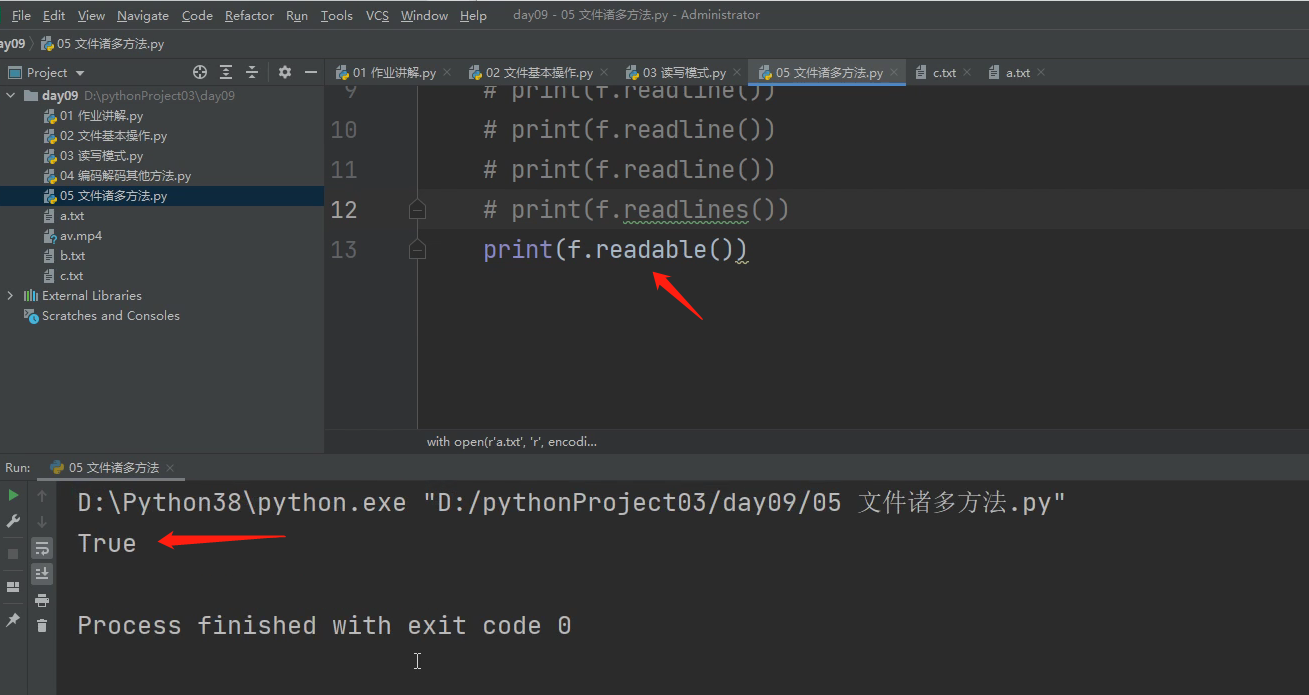The height and width of the screenshot is (695, 1309).
Task: Click the up stack trace arrow
Action: click(42, 495)
